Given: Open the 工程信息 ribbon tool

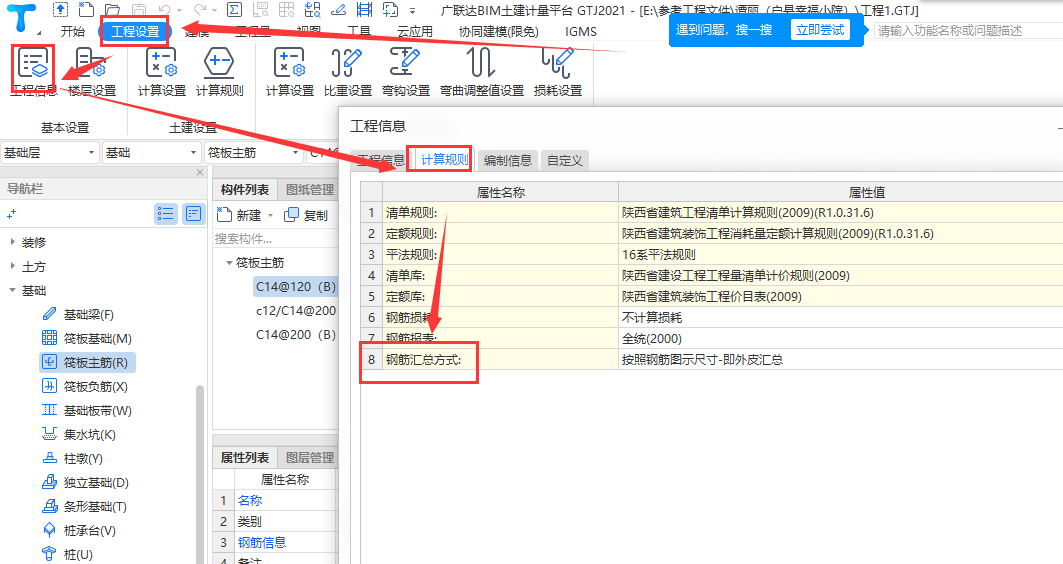Looking at the screenshot, I should point(33,72).
